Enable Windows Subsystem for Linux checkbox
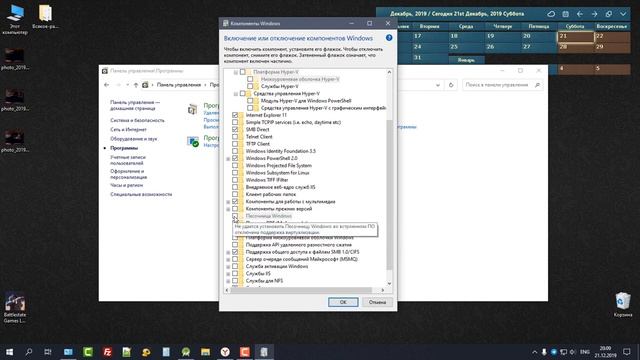Image resolution: width=640 pixels, height=360 pixels. (x=235, y=173)
